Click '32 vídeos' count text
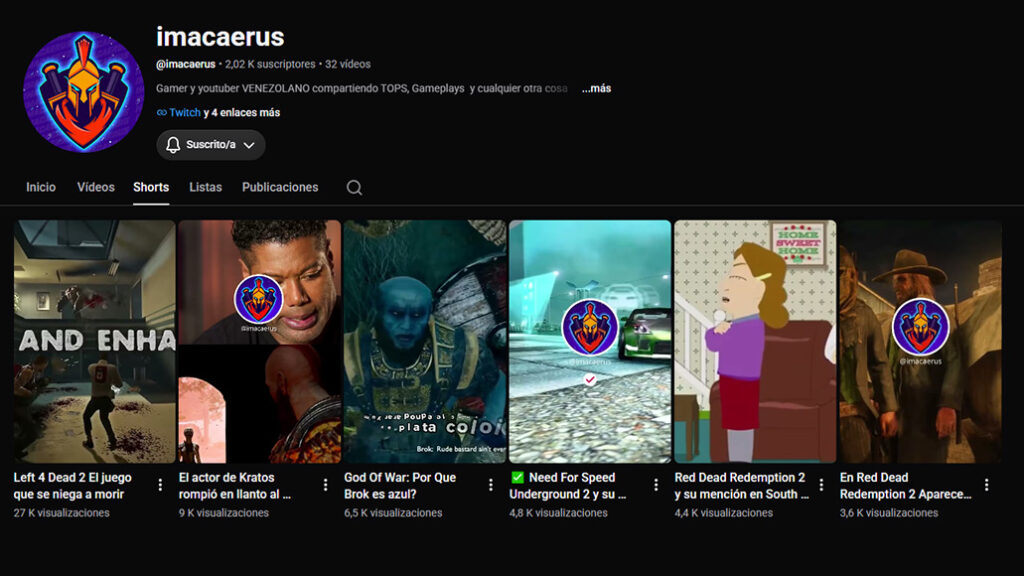This screenshot has width=1024, height=576. 347,64
